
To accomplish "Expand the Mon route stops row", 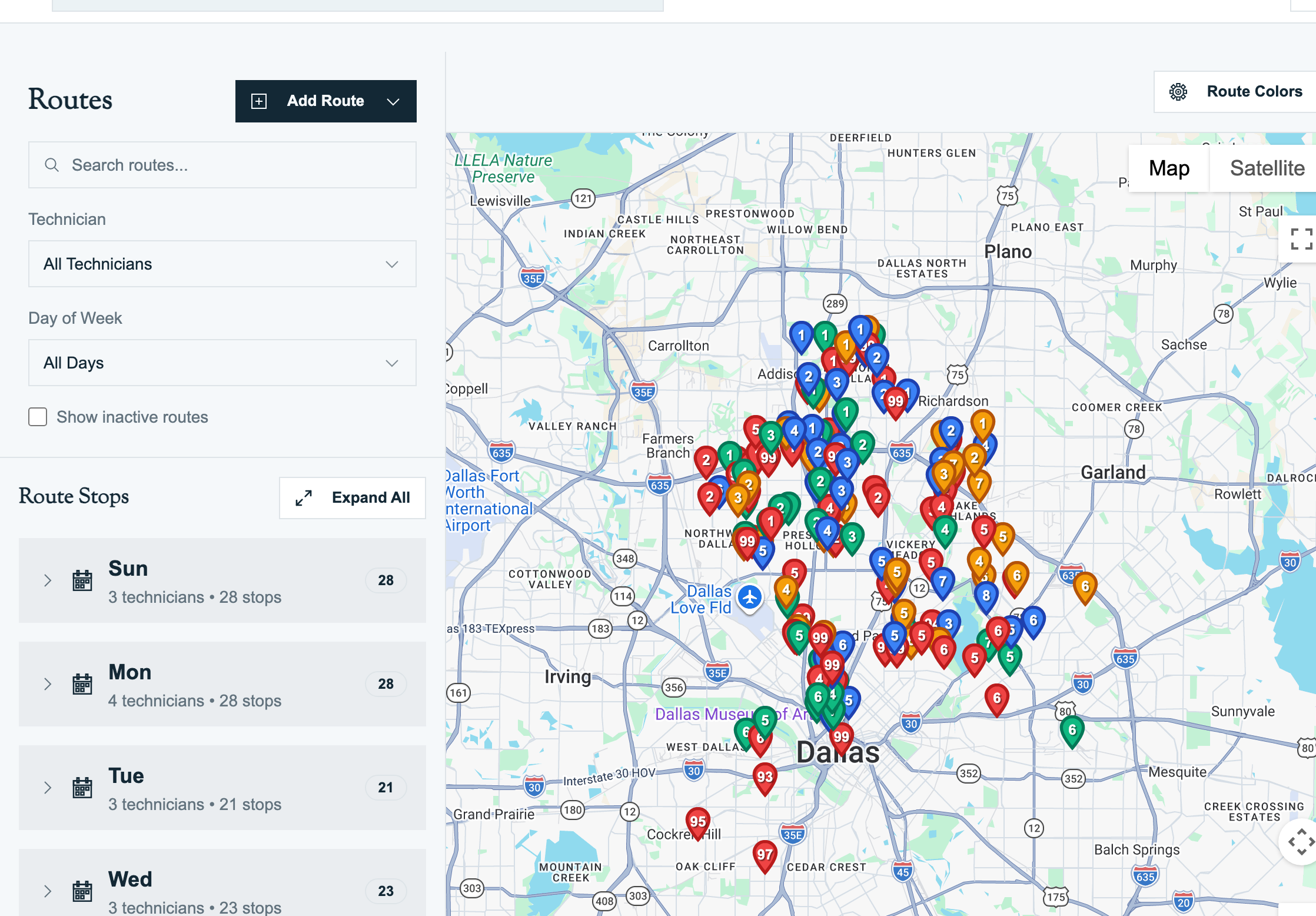I will click(222, 684).
